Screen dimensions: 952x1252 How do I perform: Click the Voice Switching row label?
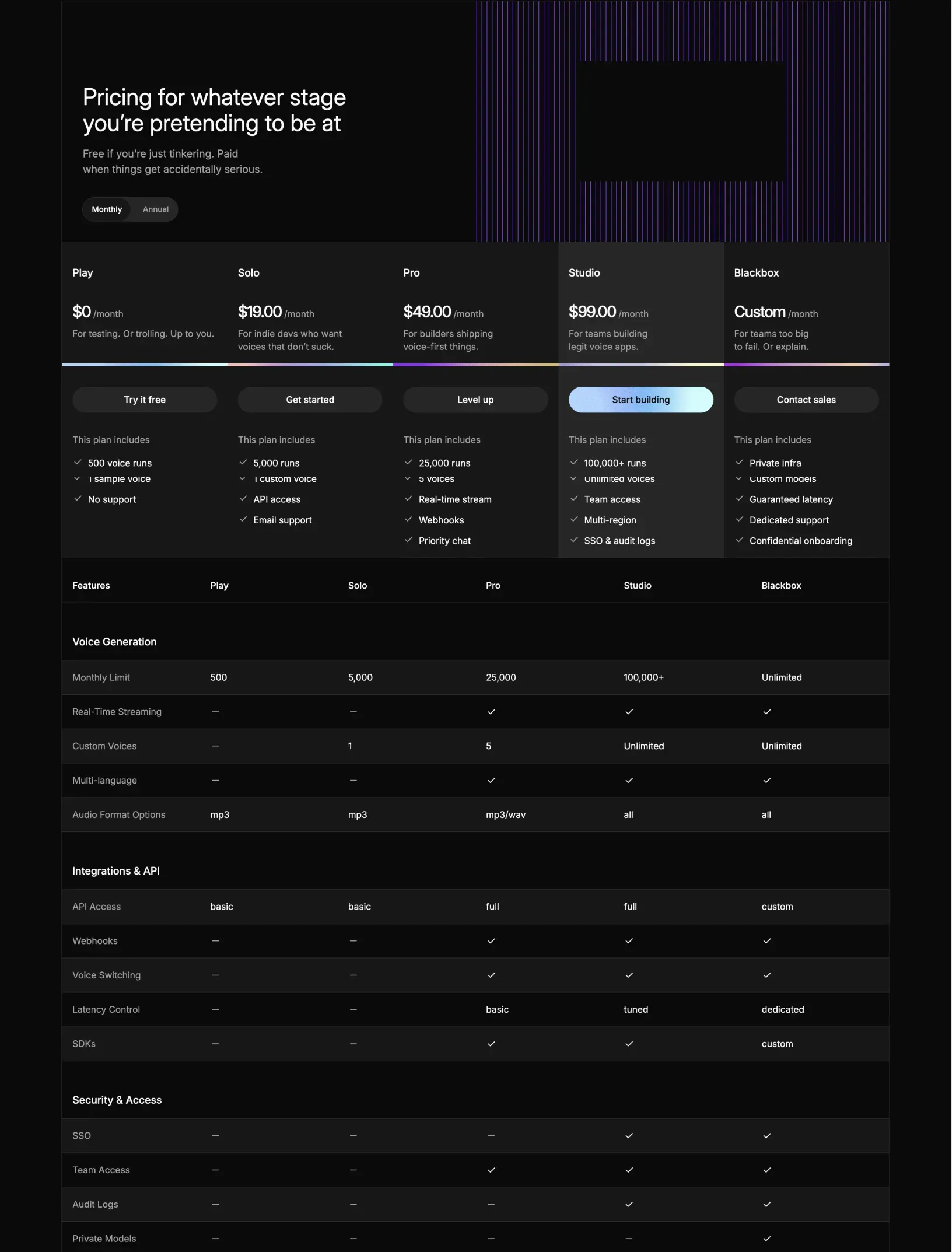106,975
